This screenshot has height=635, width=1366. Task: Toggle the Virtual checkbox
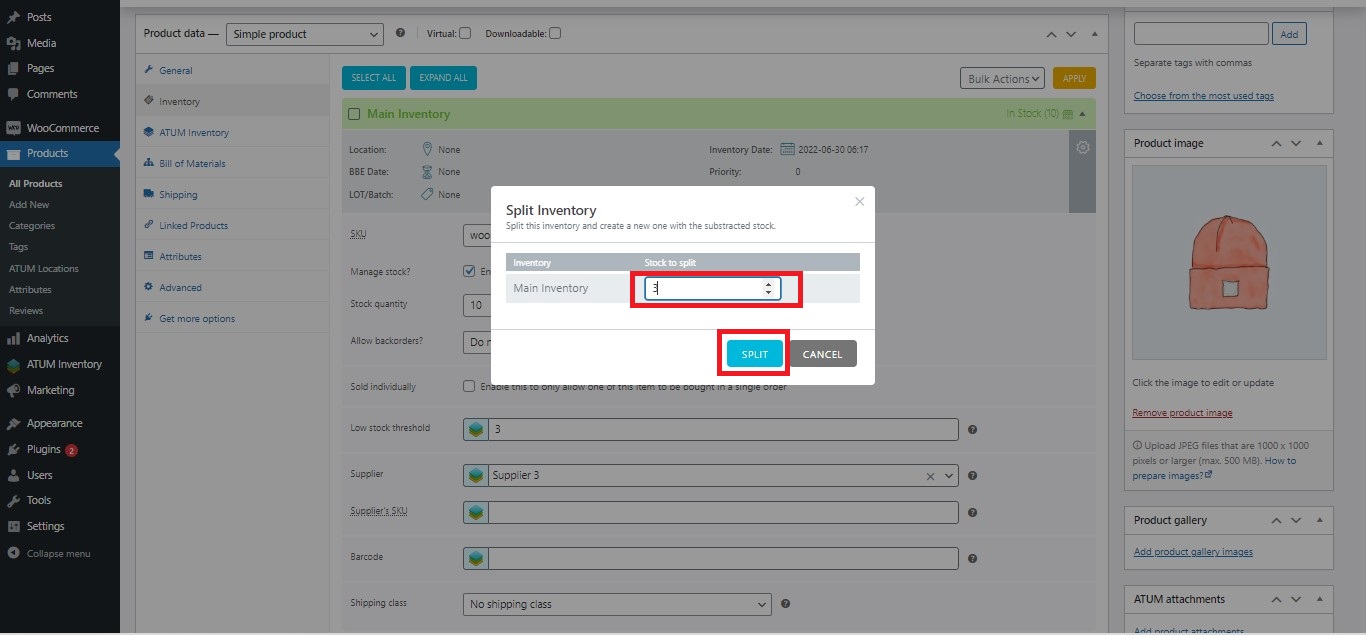(465, 33)
